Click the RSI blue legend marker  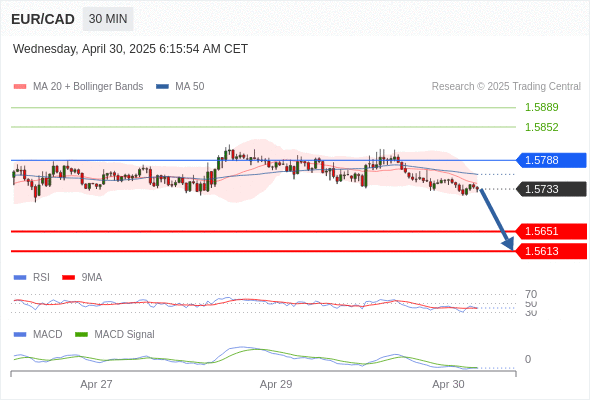click(20, 278)
